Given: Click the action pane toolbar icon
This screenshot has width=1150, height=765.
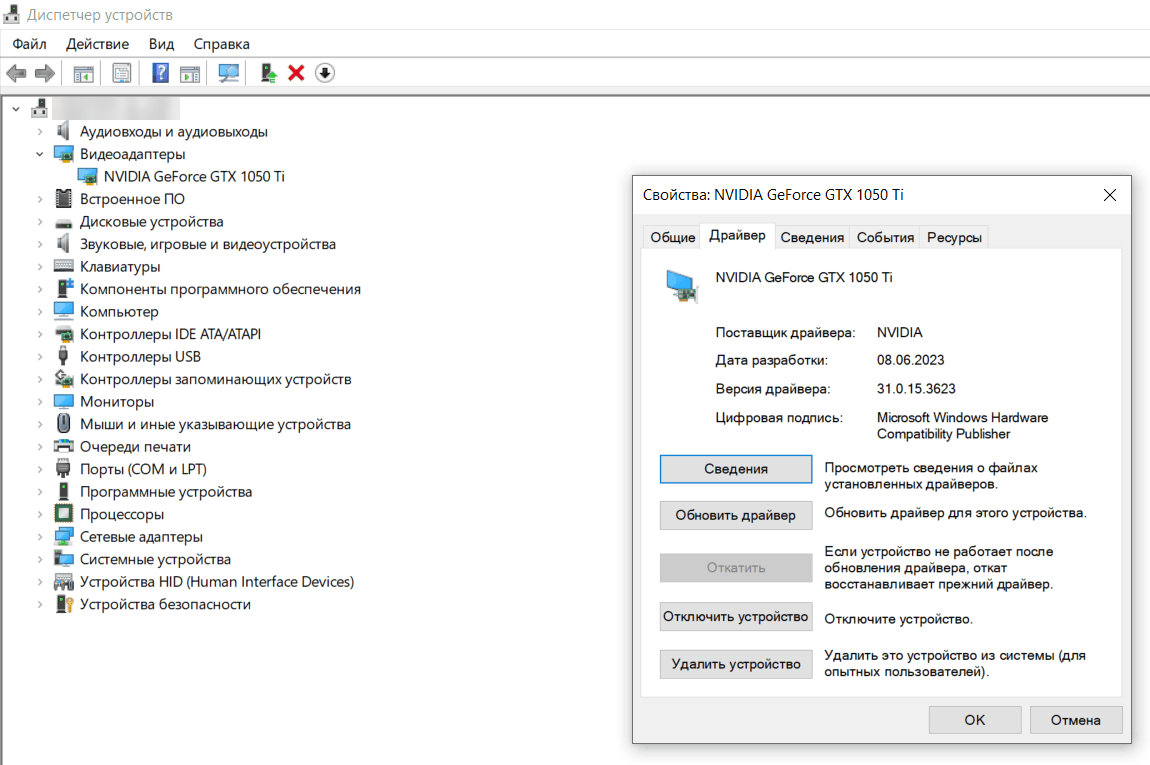Looking at the screenshot, I should [190, 73].
